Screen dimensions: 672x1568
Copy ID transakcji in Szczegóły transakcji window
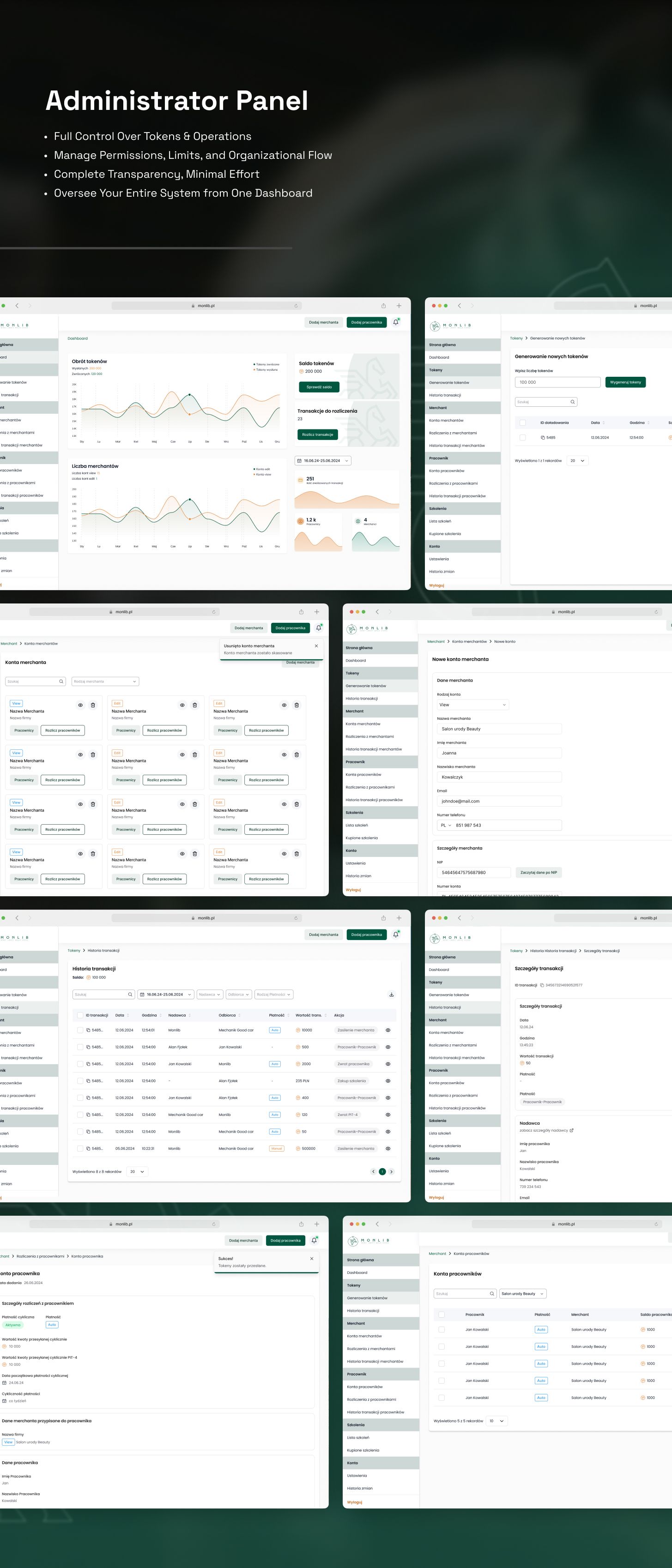[542, 985]
